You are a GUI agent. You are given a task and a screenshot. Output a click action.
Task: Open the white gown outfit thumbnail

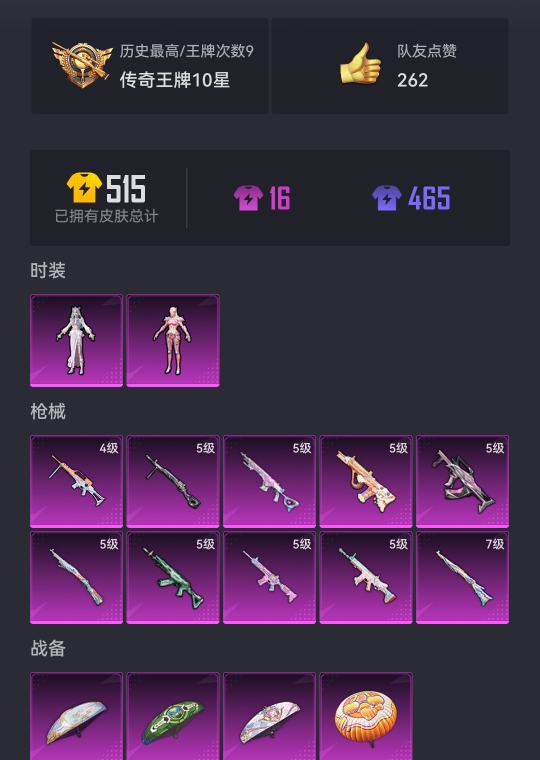(x=77, y=340)
